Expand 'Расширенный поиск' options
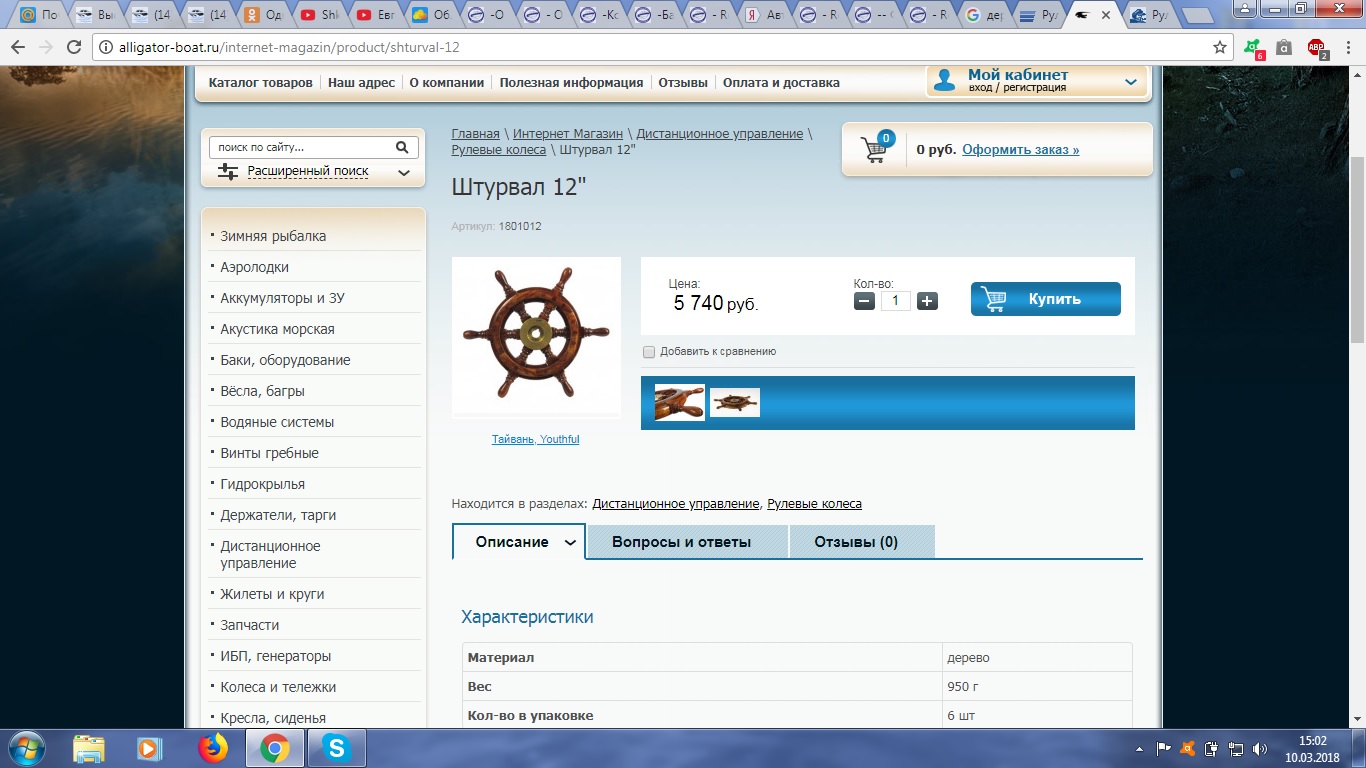1366x768 pixels. [403, 172]
